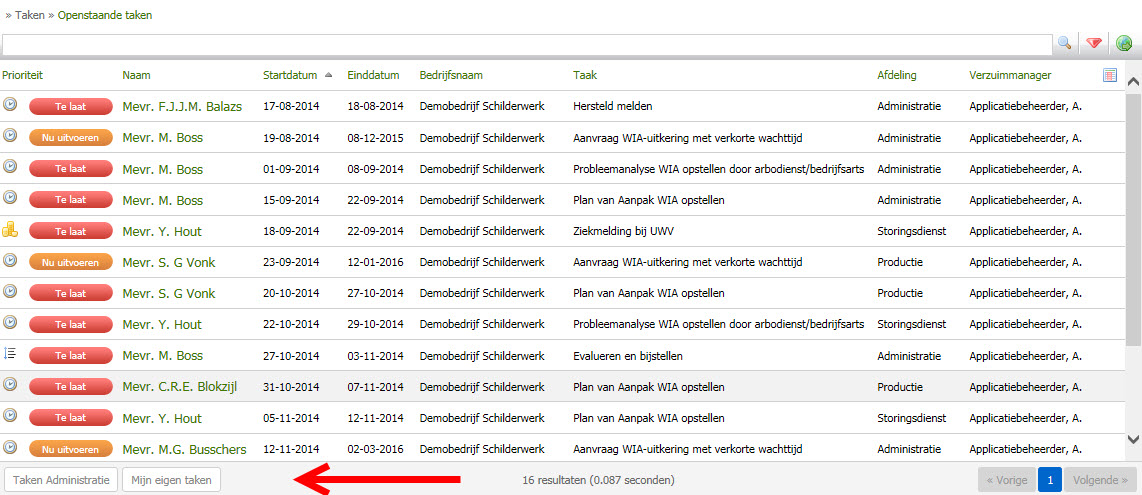Click into the search text field
Image resolution: width=1142 pixels, height=495 pixels.
526,43
